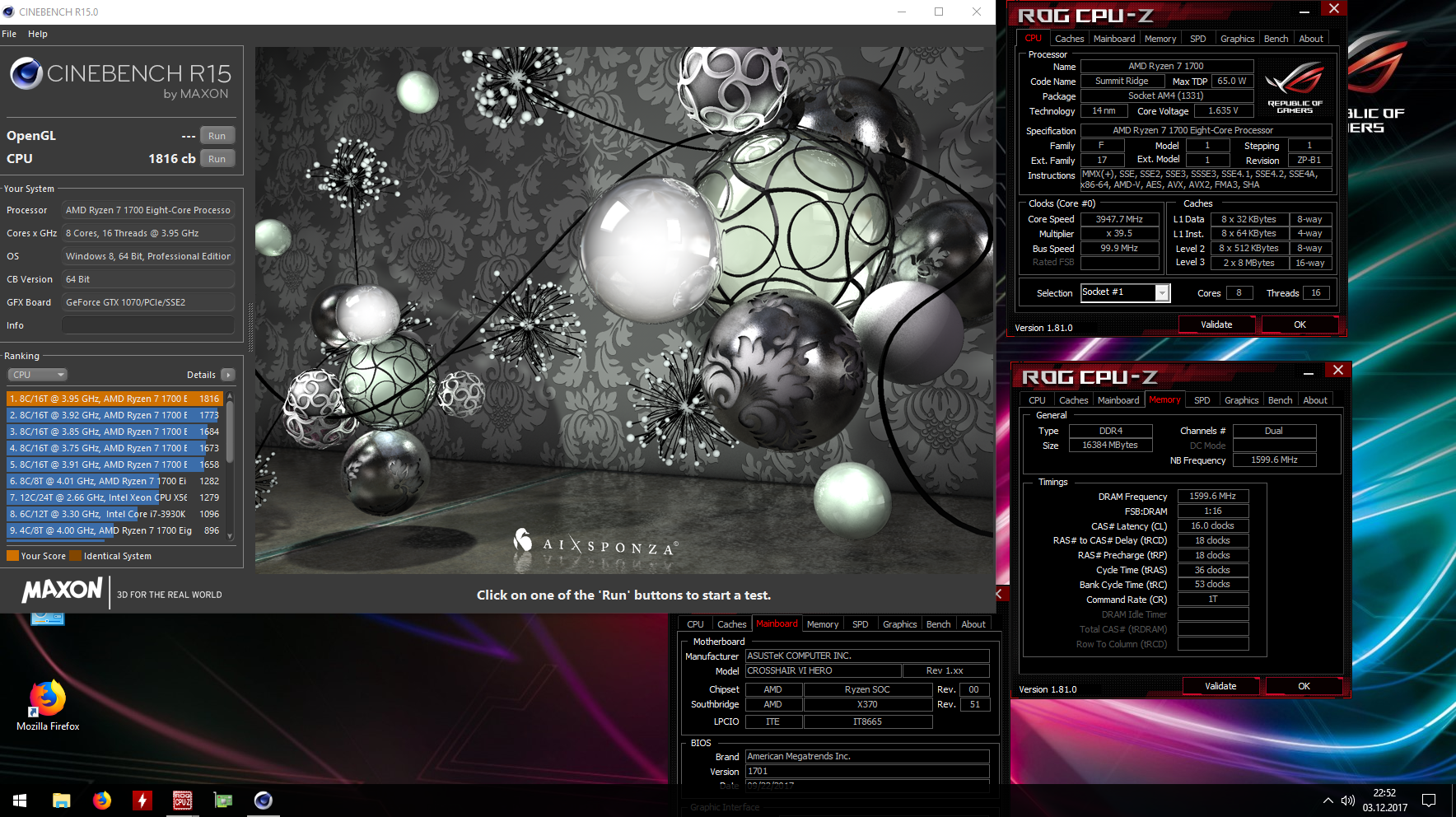Click the CROSSHAIR VI HERO model field
This screenshot has height=817, width=1456.
coord(823,671)
